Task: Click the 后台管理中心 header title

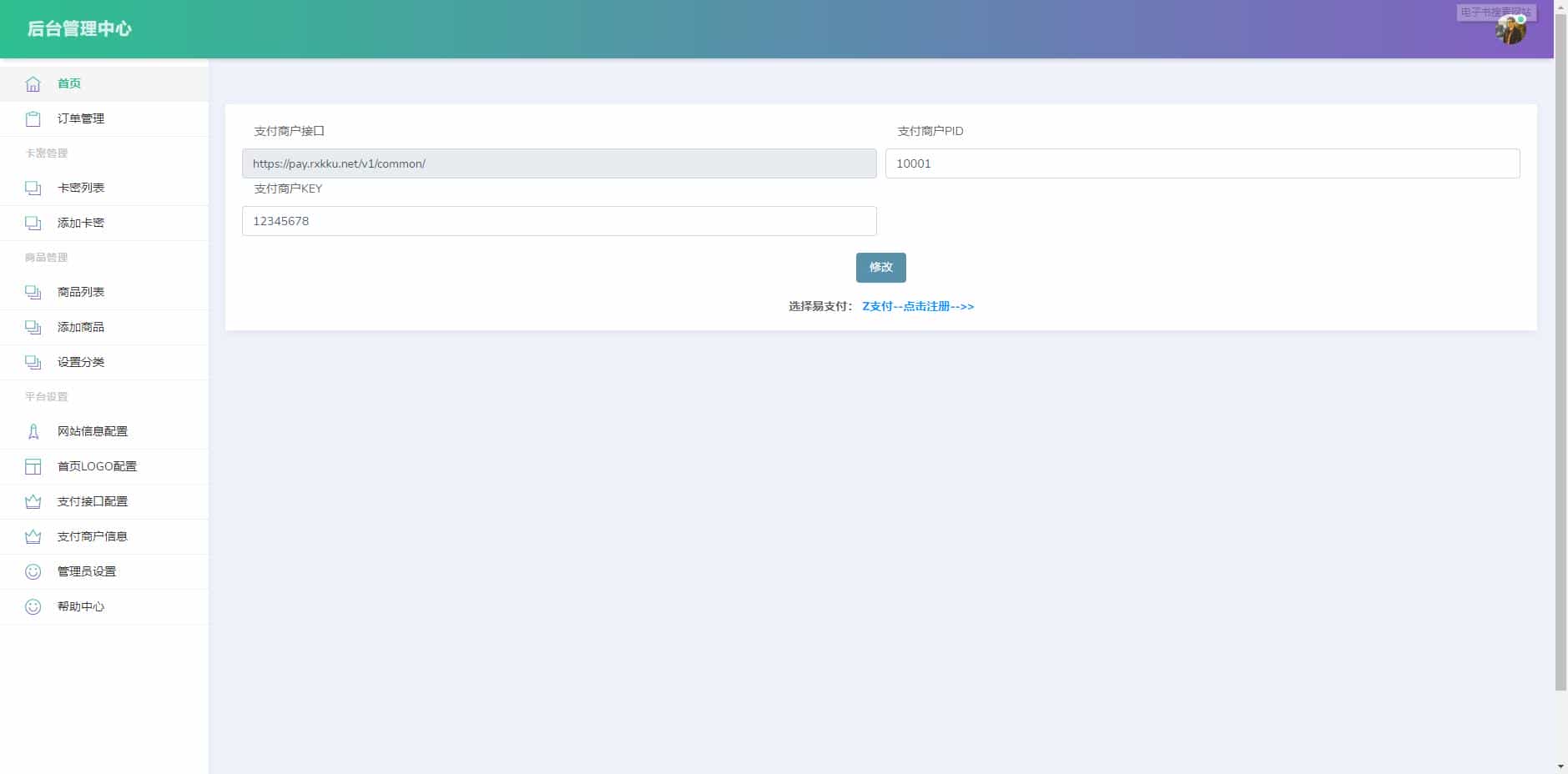Action: [79, 29]
